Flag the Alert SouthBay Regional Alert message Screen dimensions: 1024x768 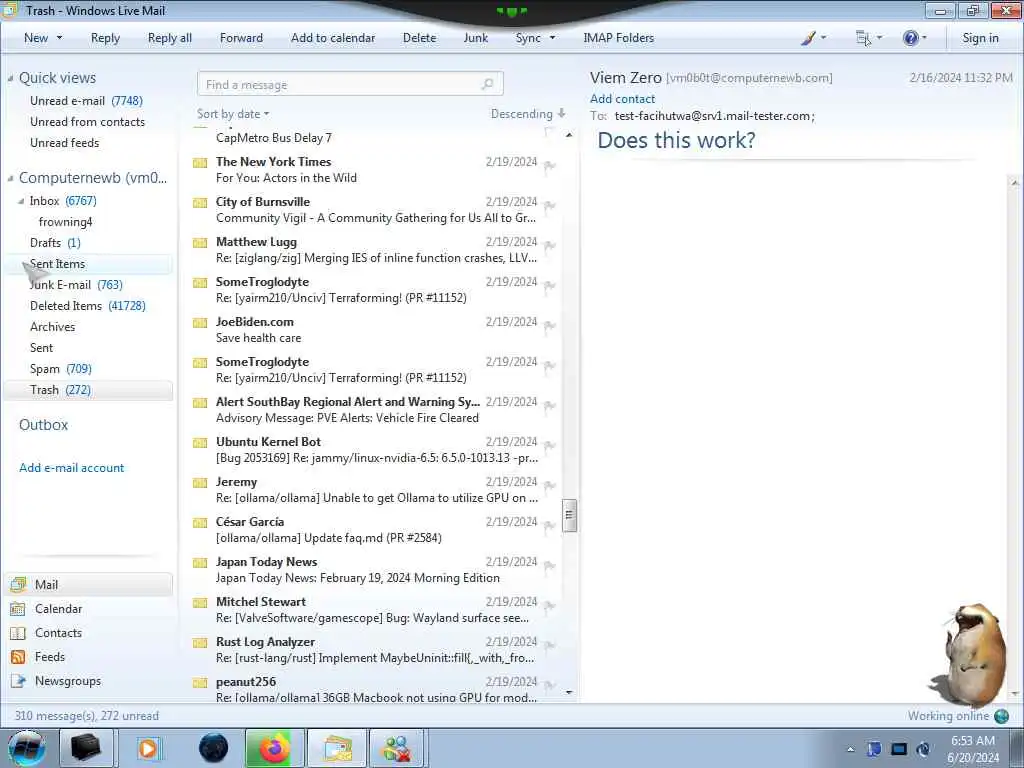tap(549, 406)
